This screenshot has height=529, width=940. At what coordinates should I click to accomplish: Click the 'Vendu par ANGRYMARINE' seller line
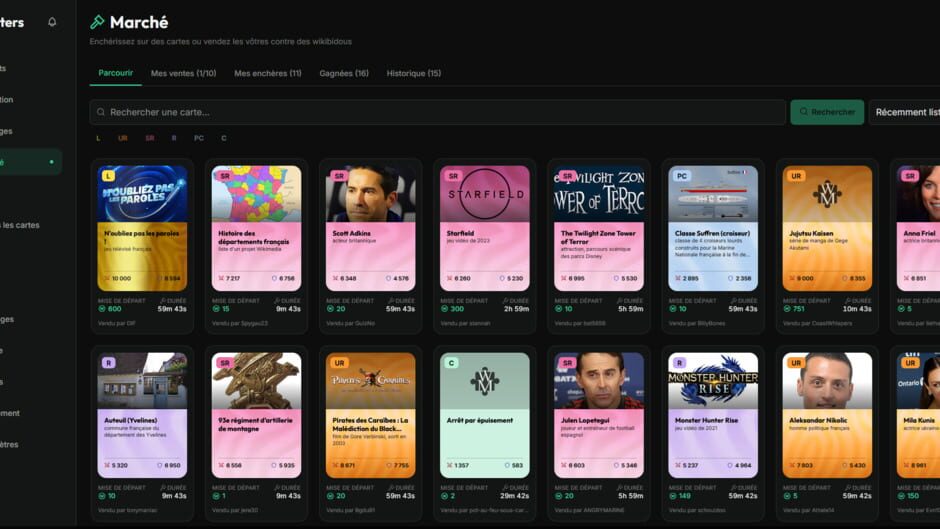(589, 510)
